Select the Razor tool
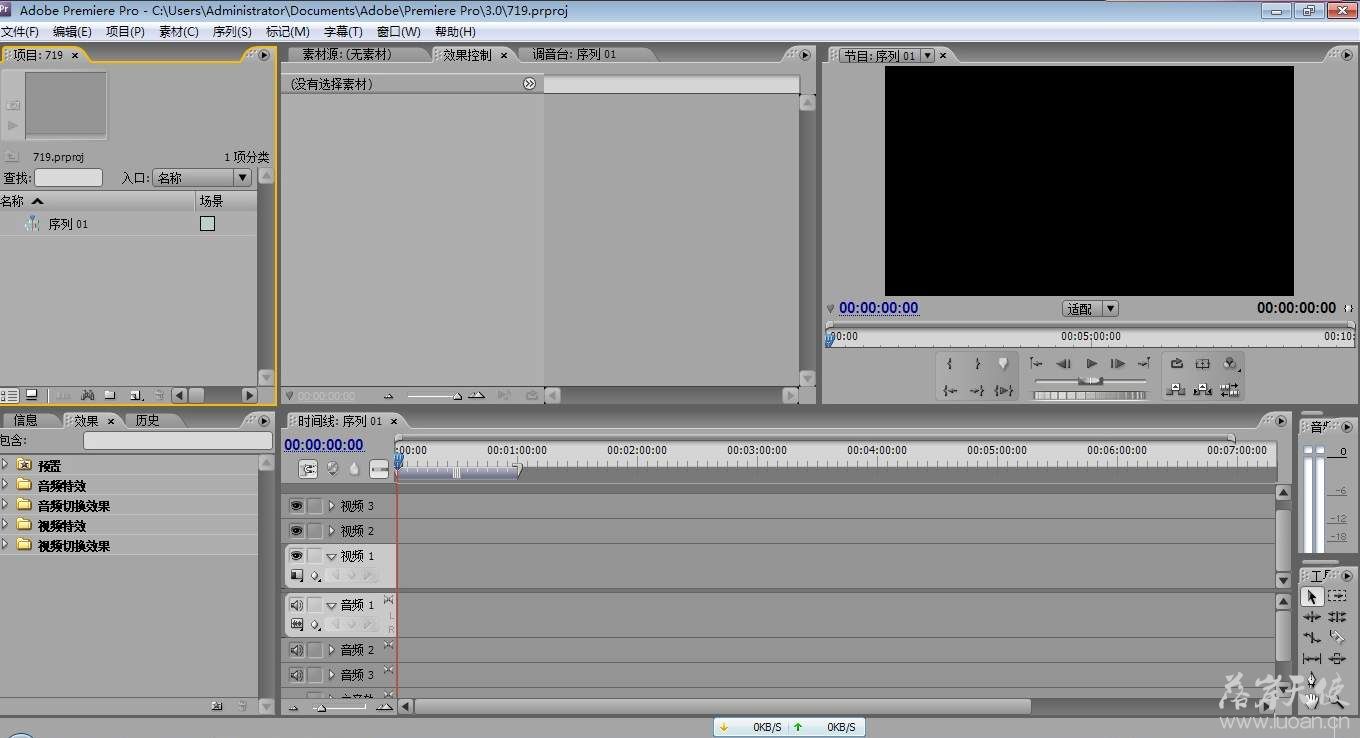This screenshot has width=1360, height=738. 1337,637
